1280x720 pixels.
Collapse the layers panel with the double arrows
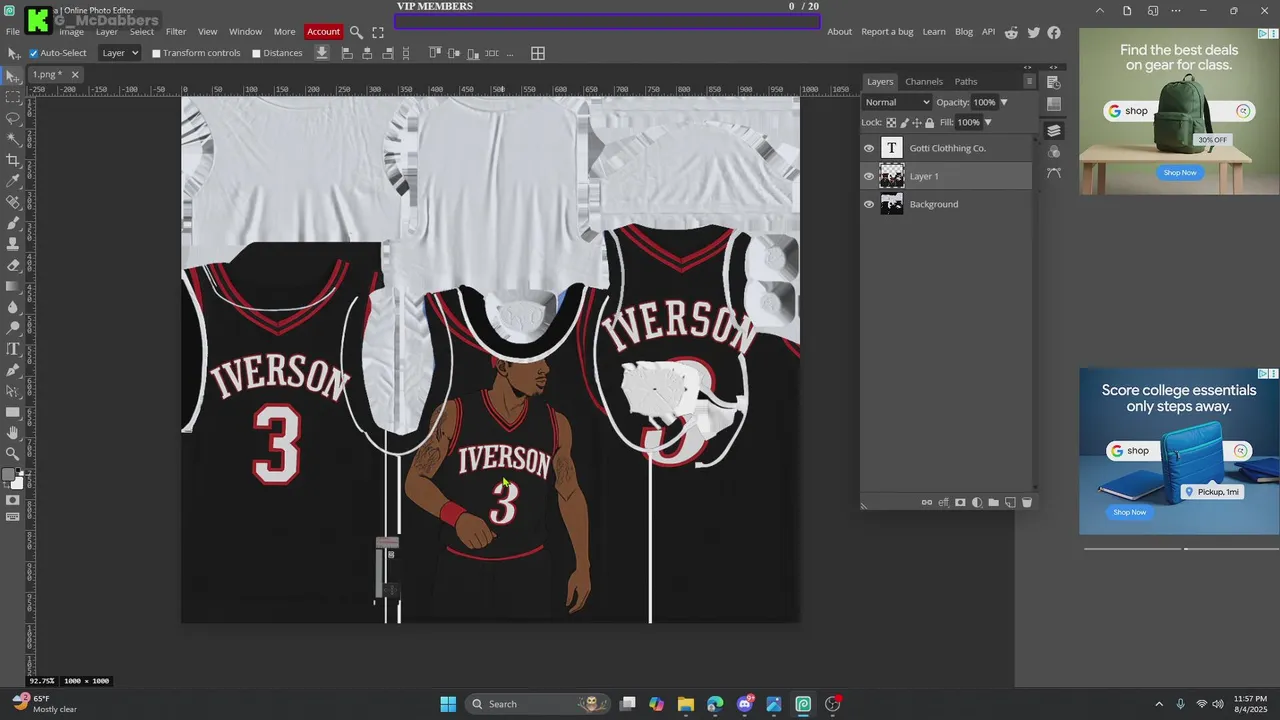tap(1028, 68)
